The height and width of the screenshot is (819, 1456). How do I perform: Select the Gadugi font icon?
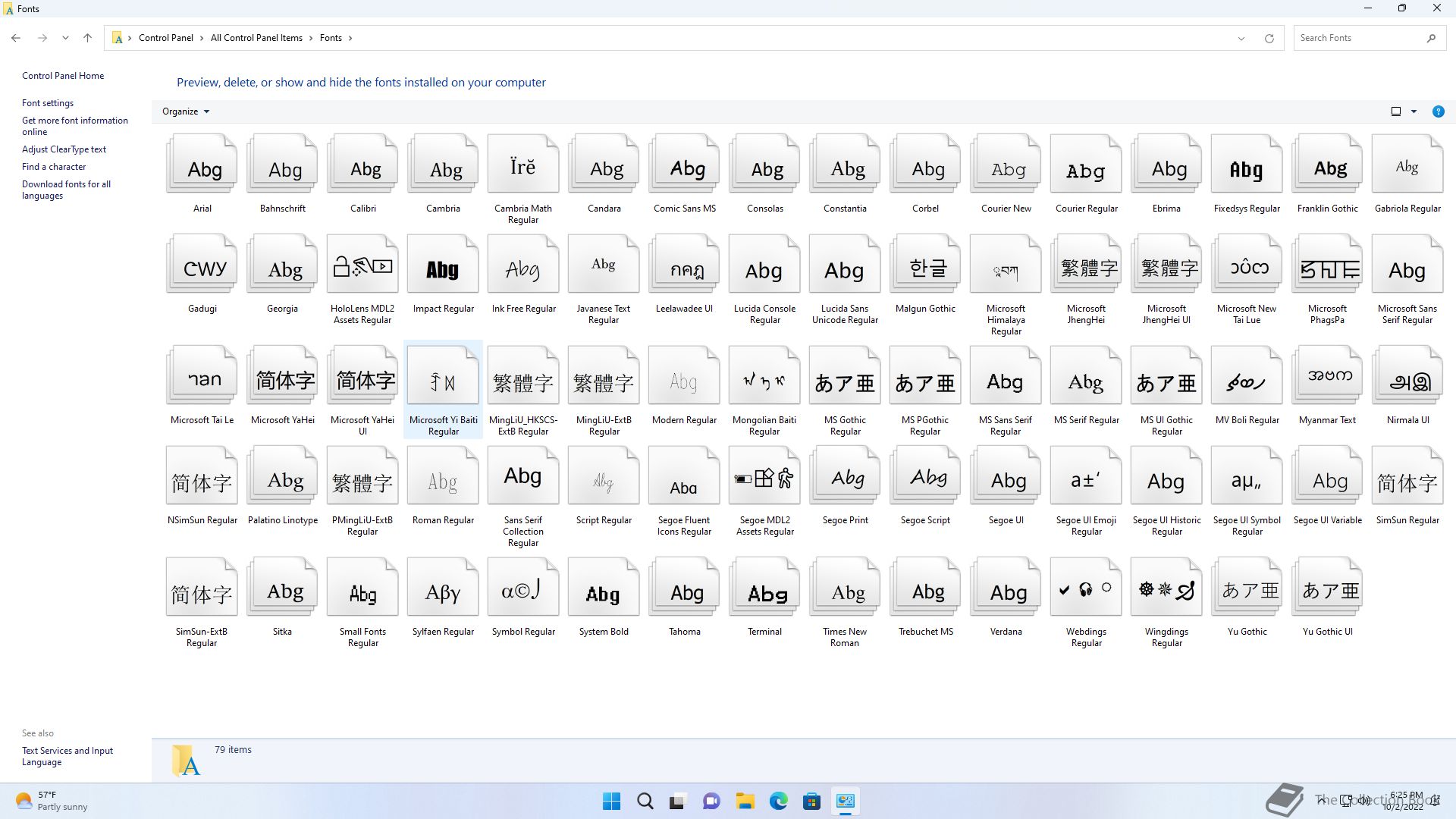202,264
